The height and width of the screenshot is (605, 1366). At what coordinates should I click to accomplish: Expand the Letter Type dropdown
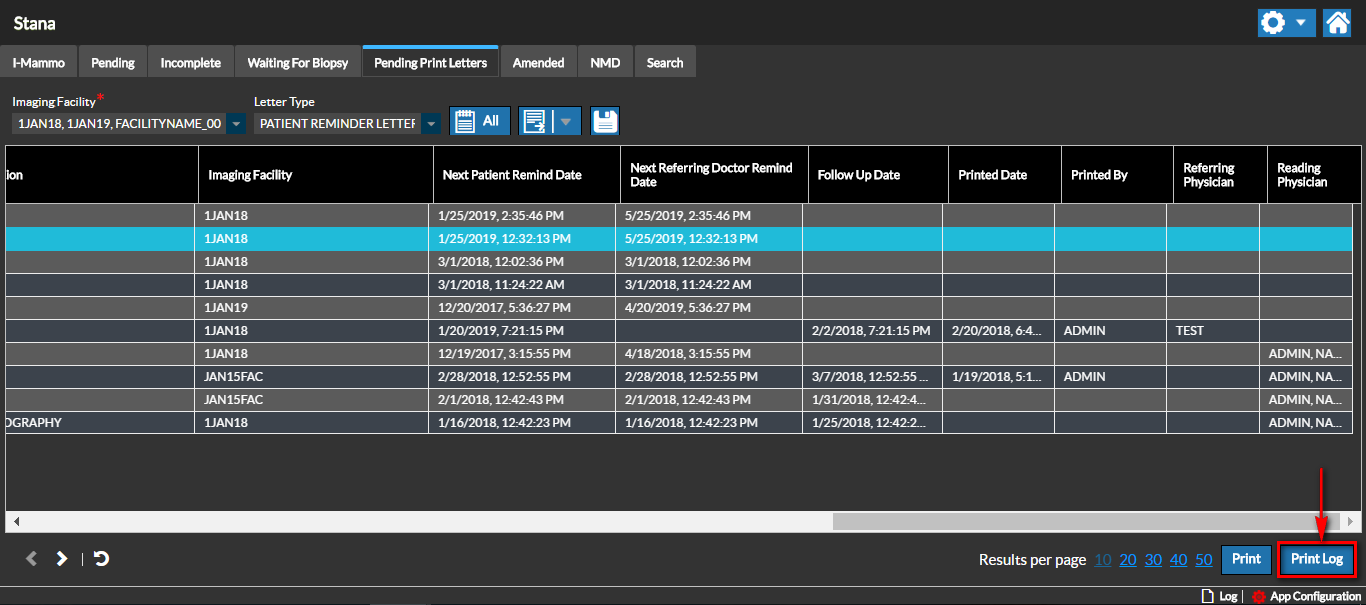[x=431, y=124]
